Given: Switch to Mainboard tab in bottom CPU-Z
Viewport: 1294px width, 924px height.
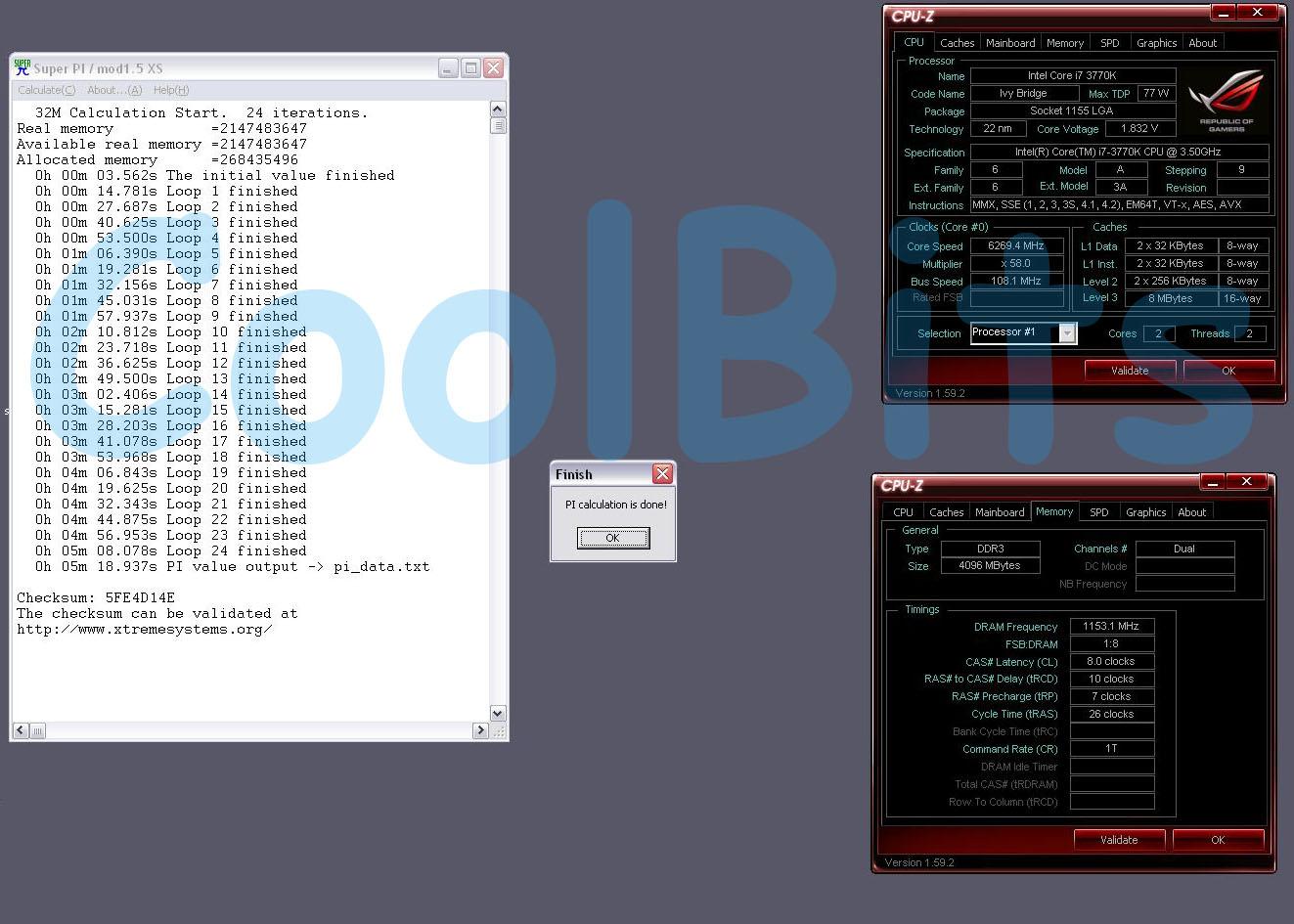Looking at the screenshot, I should [1000, 512].
